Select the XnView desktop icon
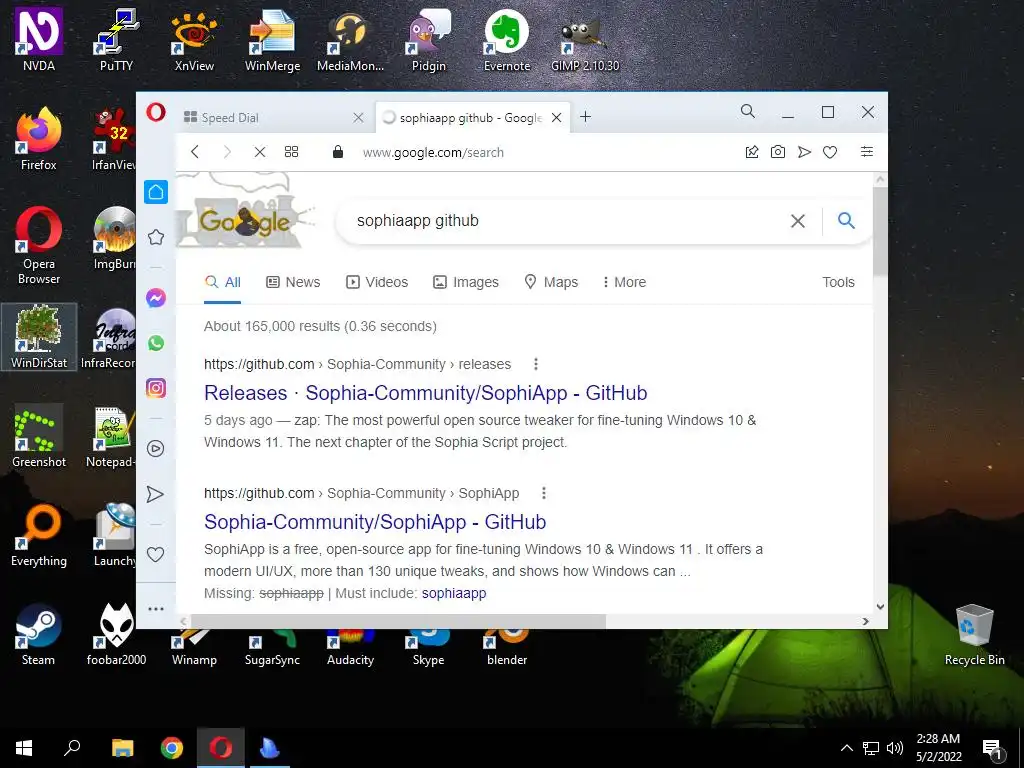Screen dimensions: 1024x768 pos(194,39)
